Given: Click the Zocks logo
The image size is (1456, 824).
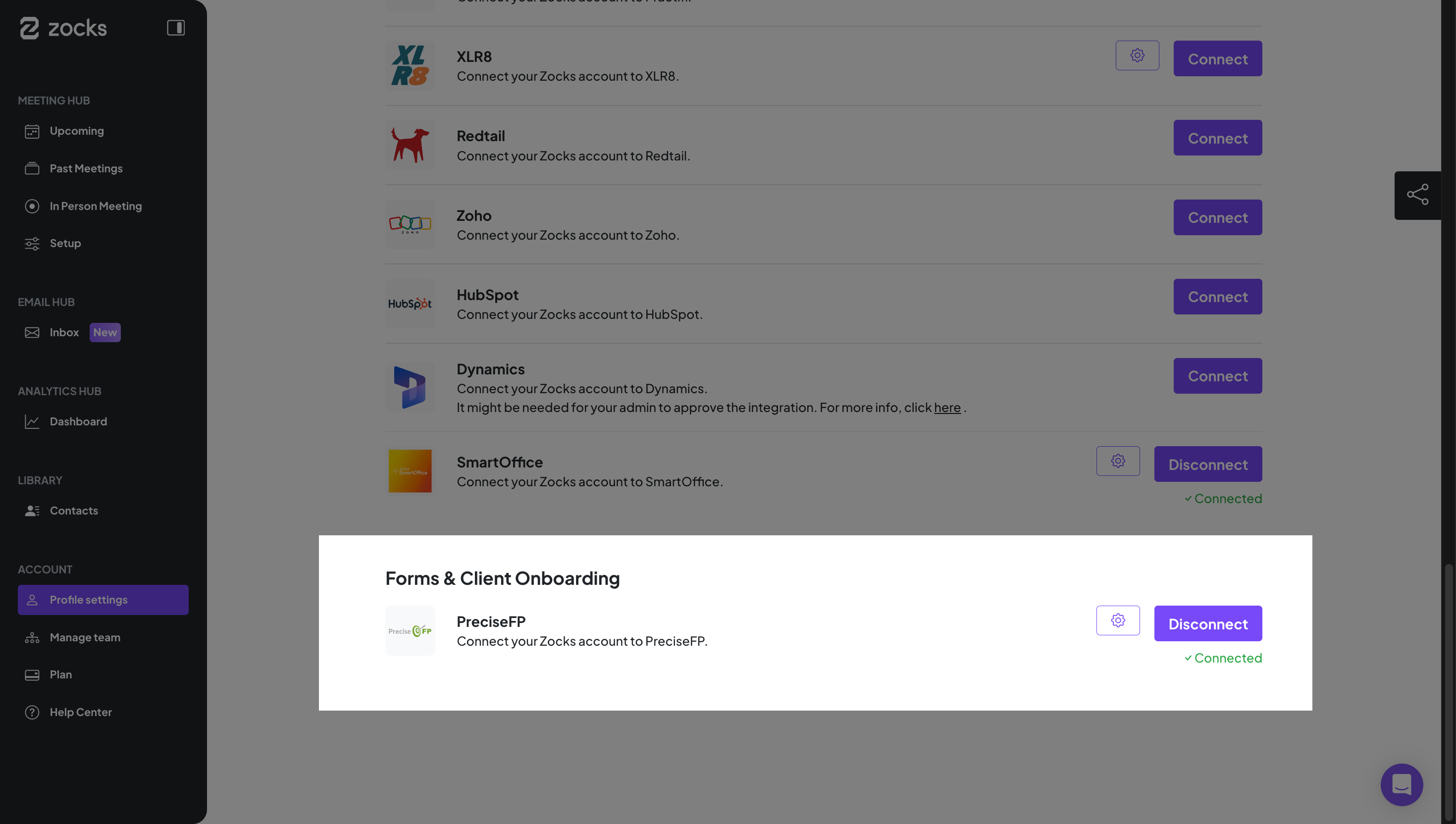Looking at the screenshot, I should pyautogui.click(x=63, y=28).
